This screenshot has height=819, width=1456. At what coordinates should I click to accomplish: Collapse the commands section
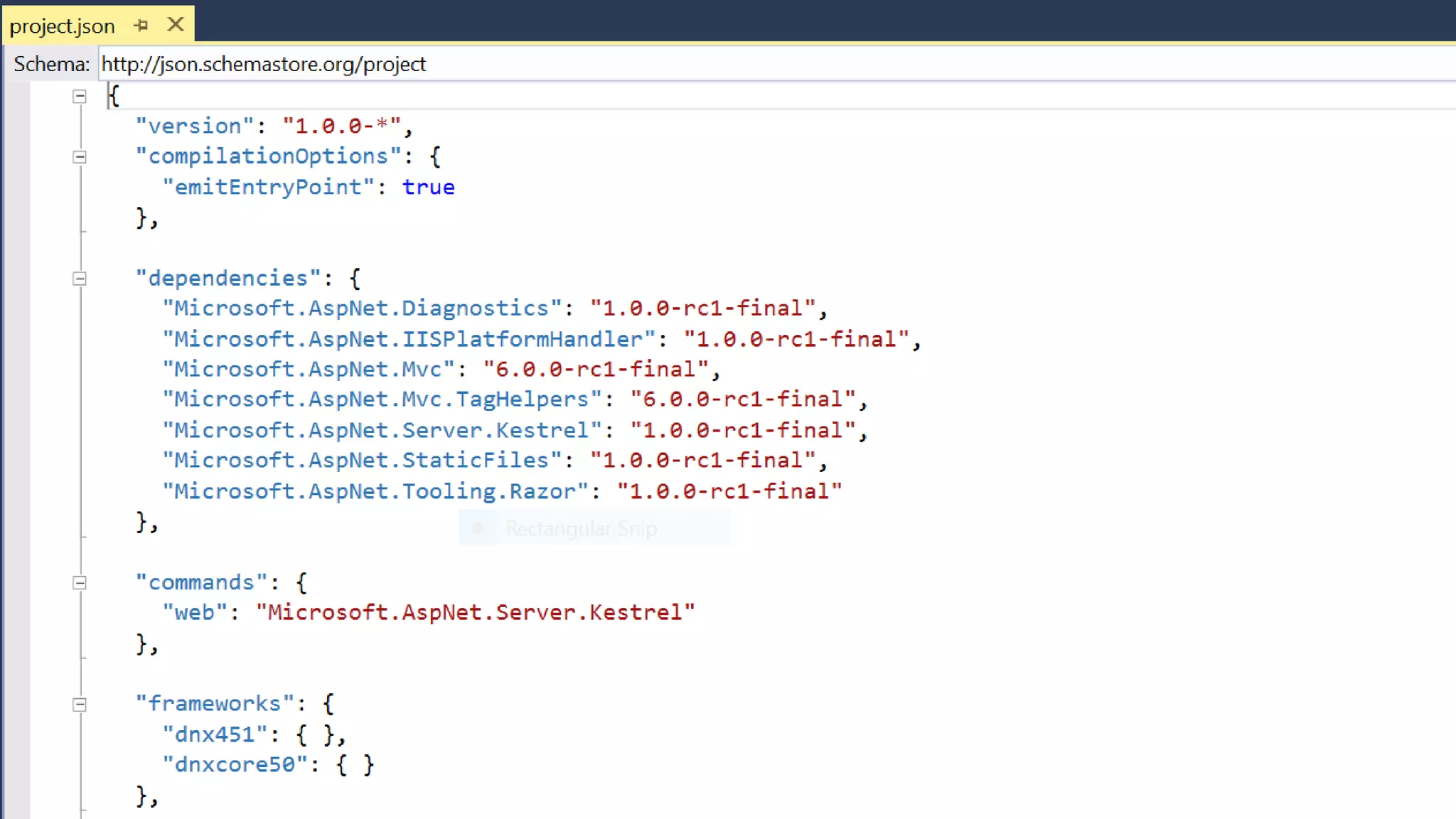80,583
